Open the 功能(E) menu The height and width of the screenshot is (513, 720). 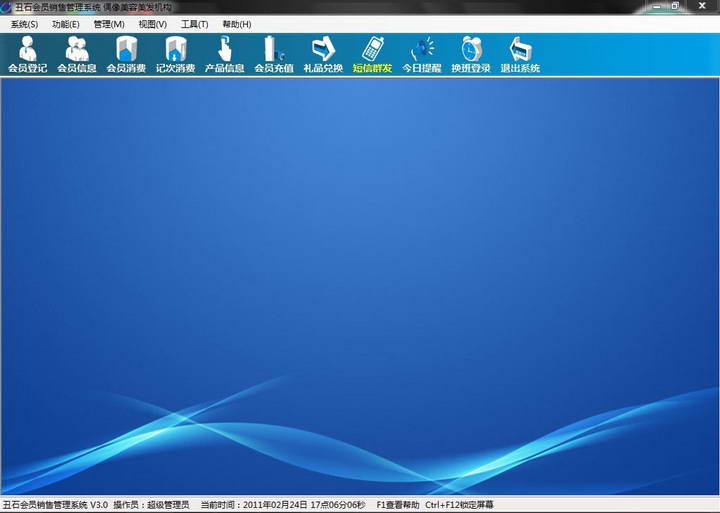coord(66,24)
